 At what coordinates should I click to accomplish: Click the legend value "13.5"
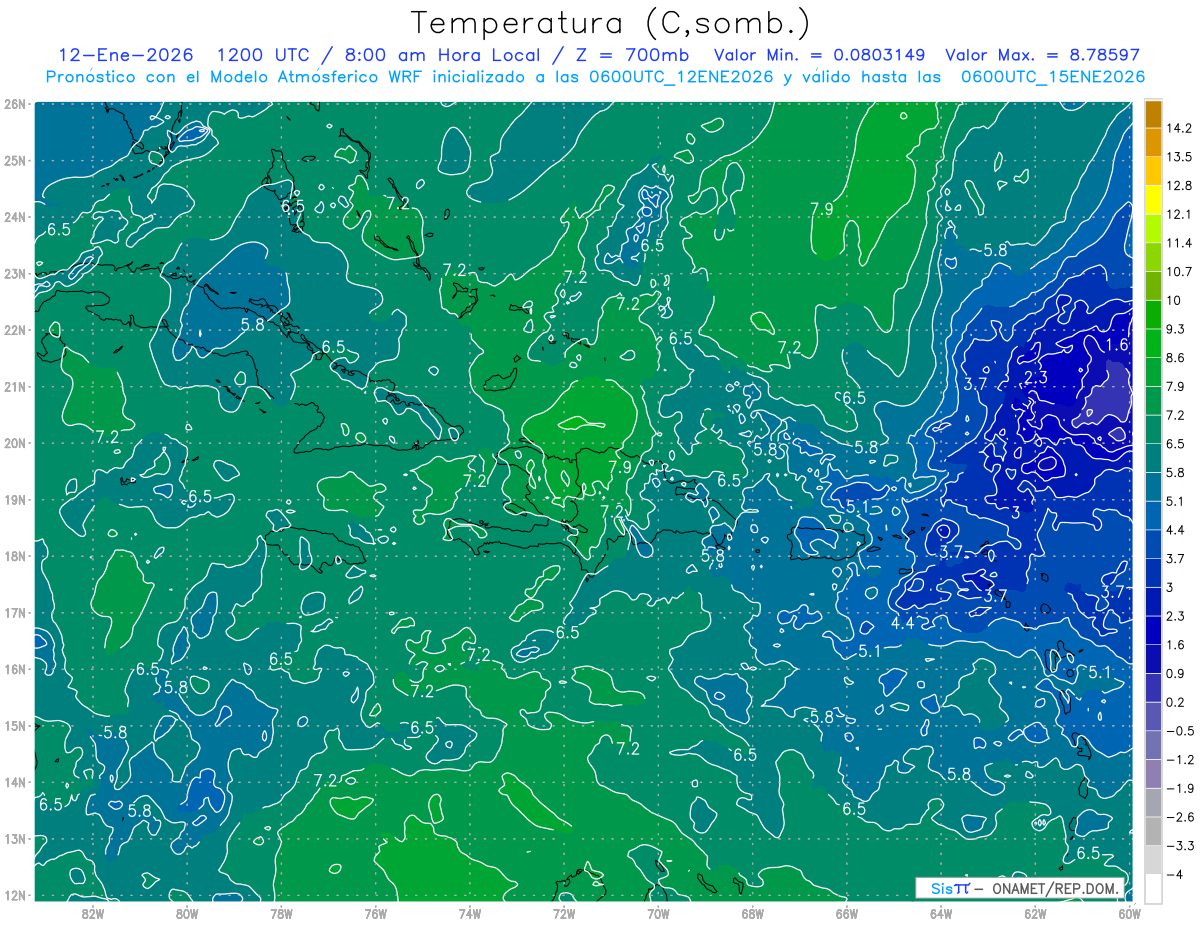(1181, 157)
